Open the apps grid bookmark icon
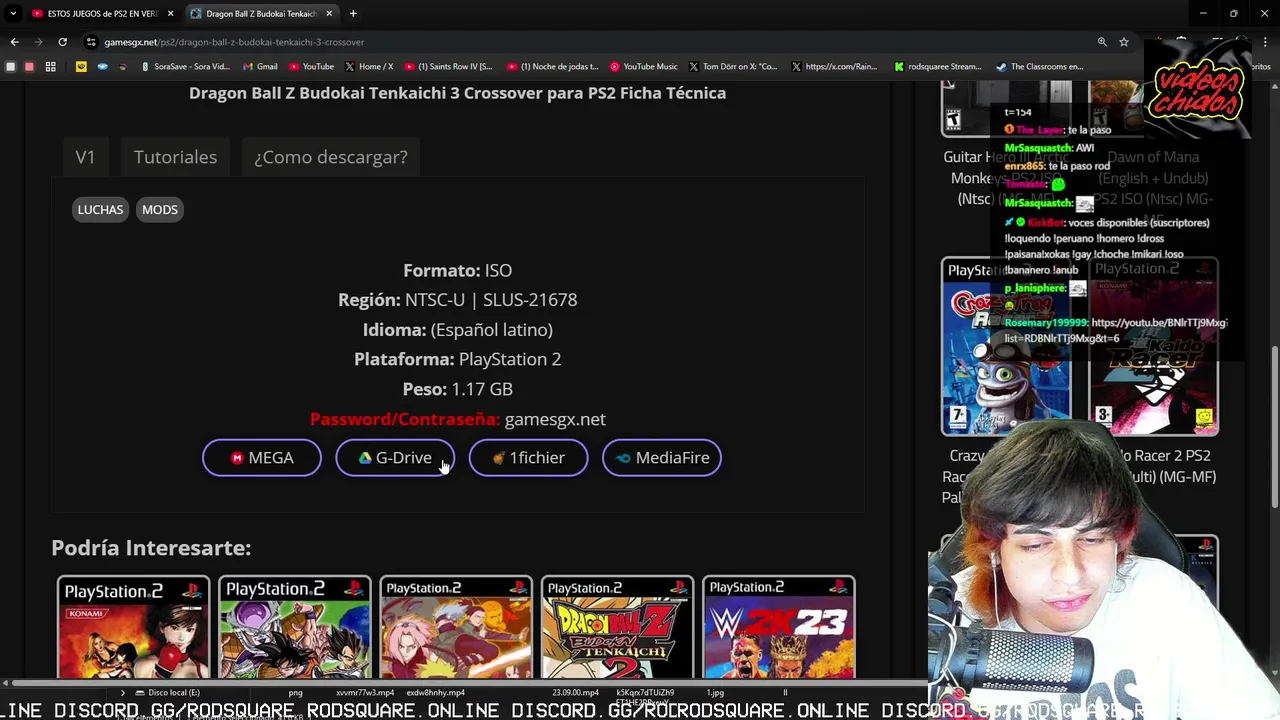 tap(50, 67)
